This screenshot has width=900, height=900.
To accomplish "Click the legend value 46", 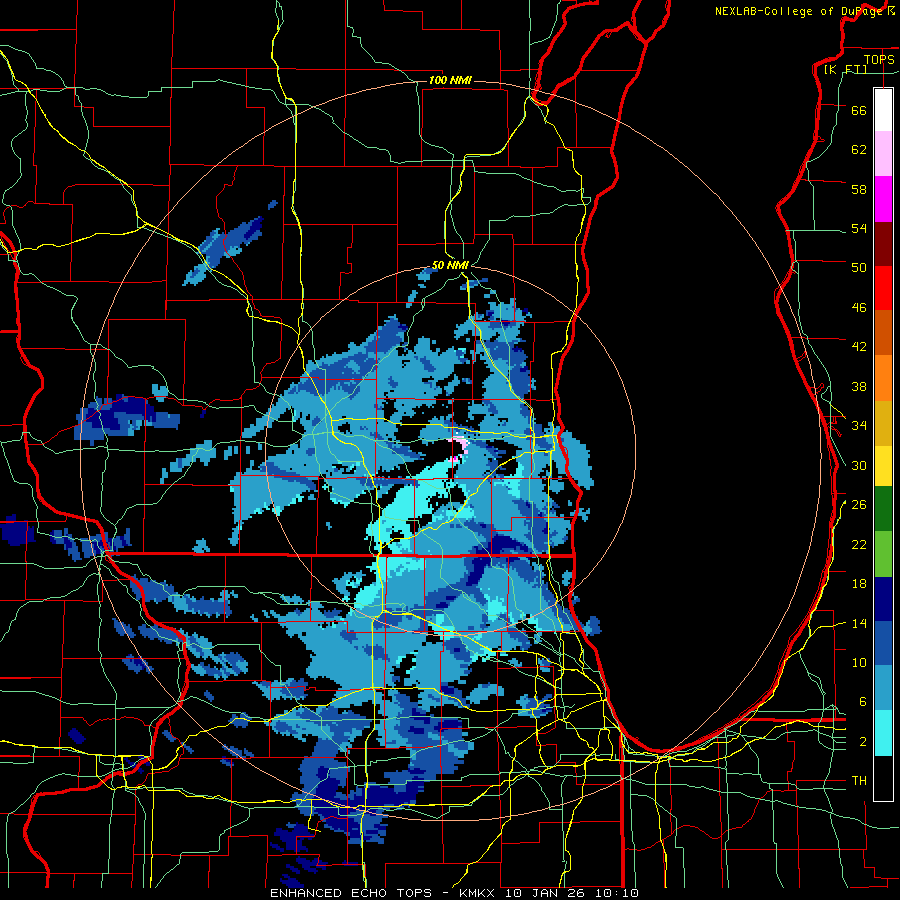I will click(x=859, y=308).
